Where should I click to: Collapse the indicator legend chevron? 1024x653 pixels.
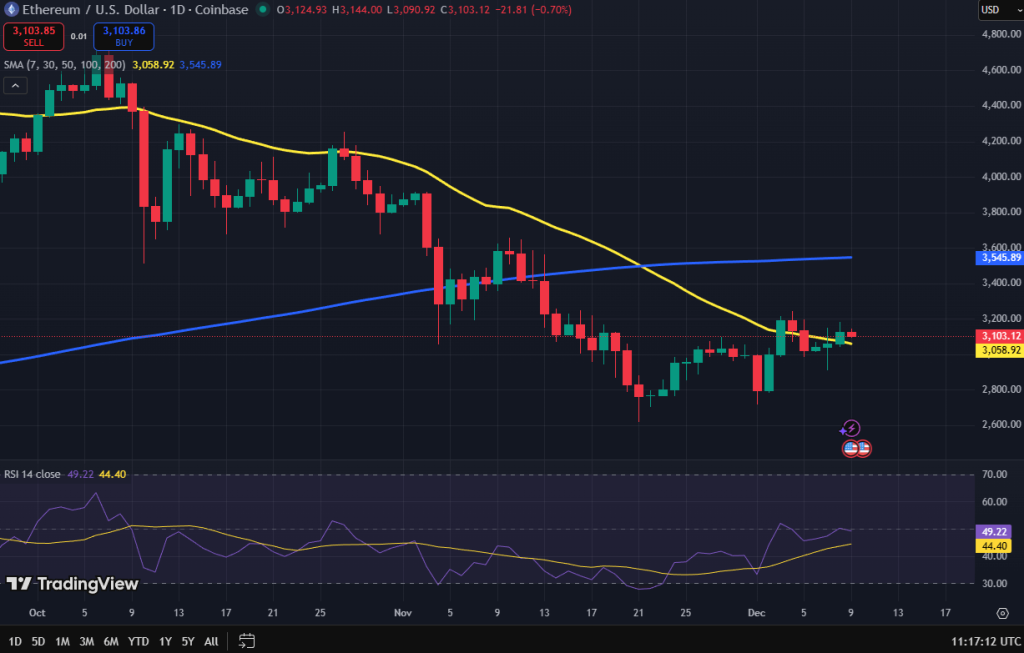[15, 86]
